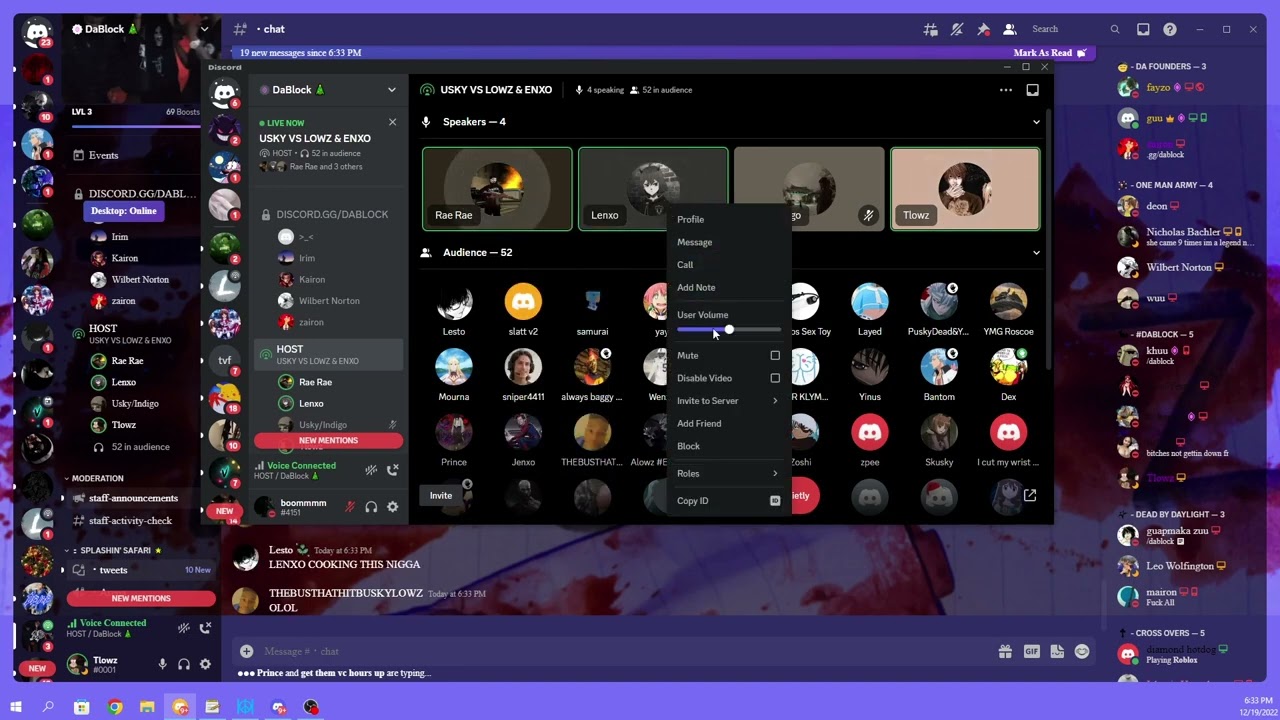Select Copy ID in context menu
Image resolution: width=1280 pixels, height=720 pixels.
728,500
